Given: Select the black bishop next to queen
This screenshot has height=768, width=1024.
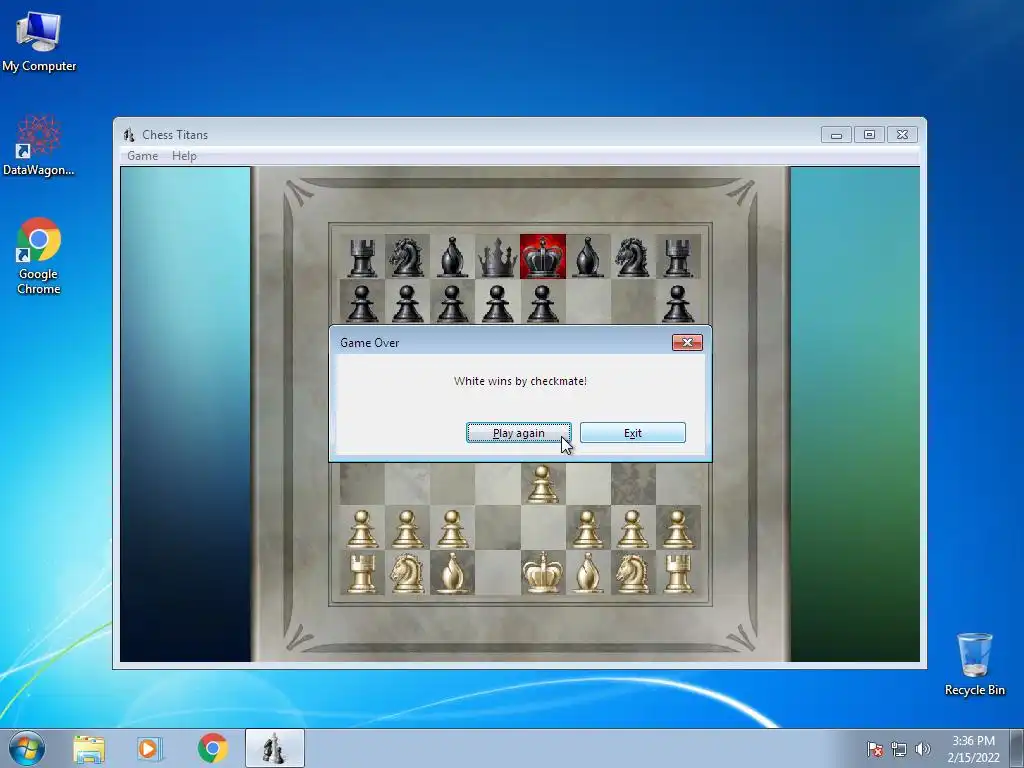Looking at the screenshot, I should click(453, 257).
